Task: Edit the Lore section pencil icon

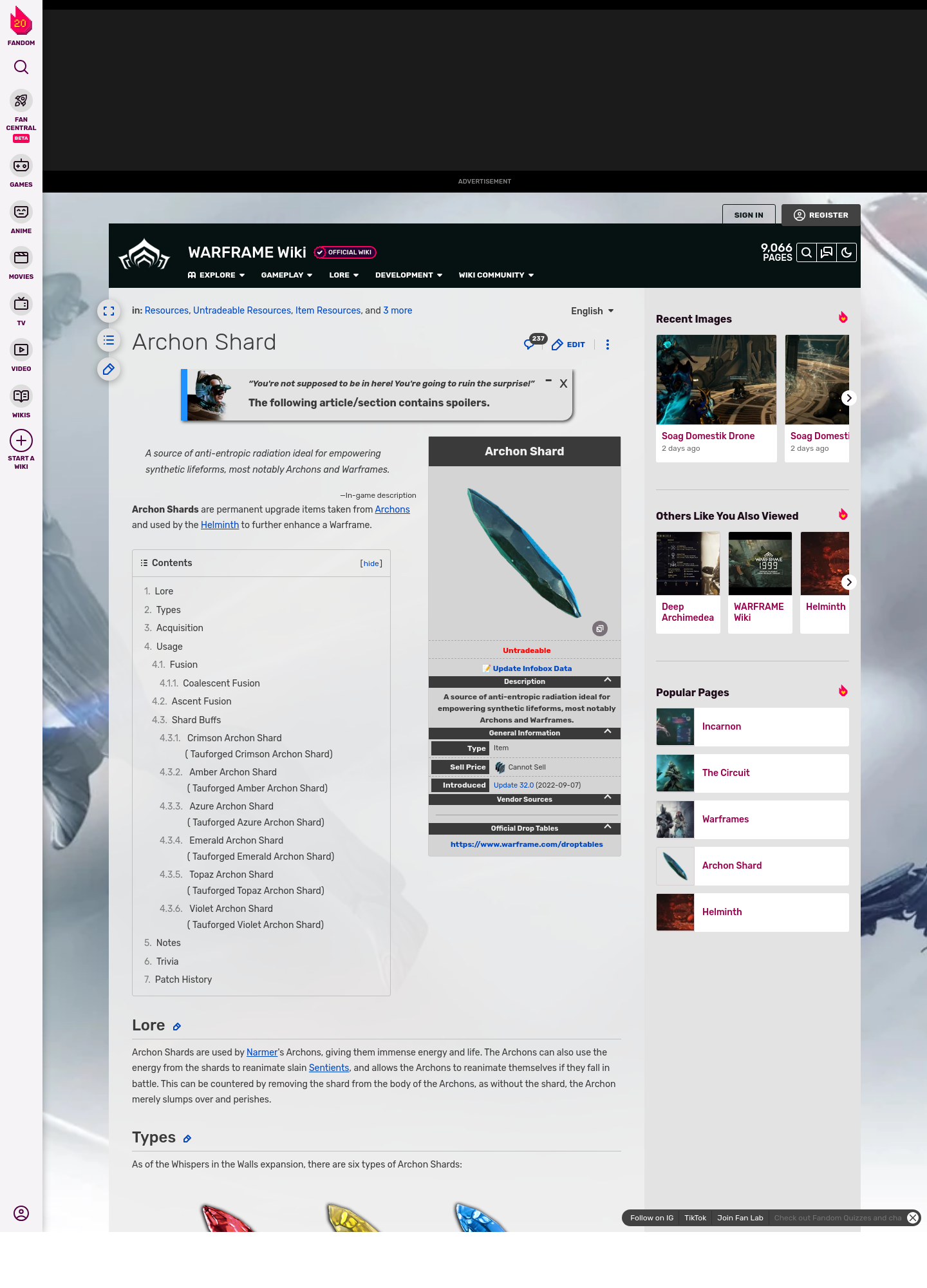Action: (177, 1027)
